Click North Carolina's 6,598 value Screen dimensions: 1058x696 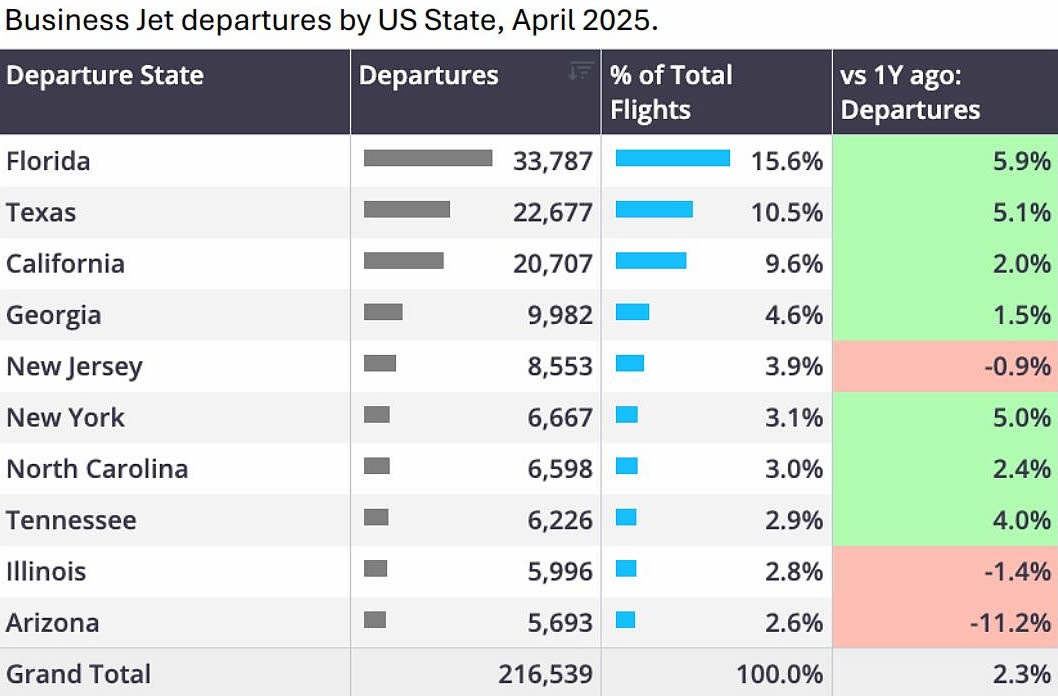point(560,469)
